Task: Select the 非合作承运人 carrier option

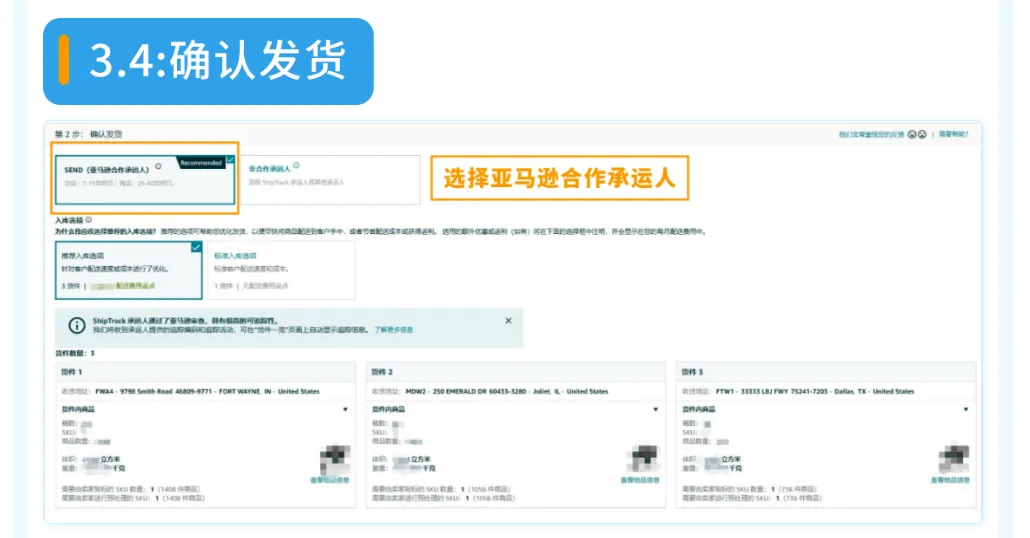Action: [330, 179]
